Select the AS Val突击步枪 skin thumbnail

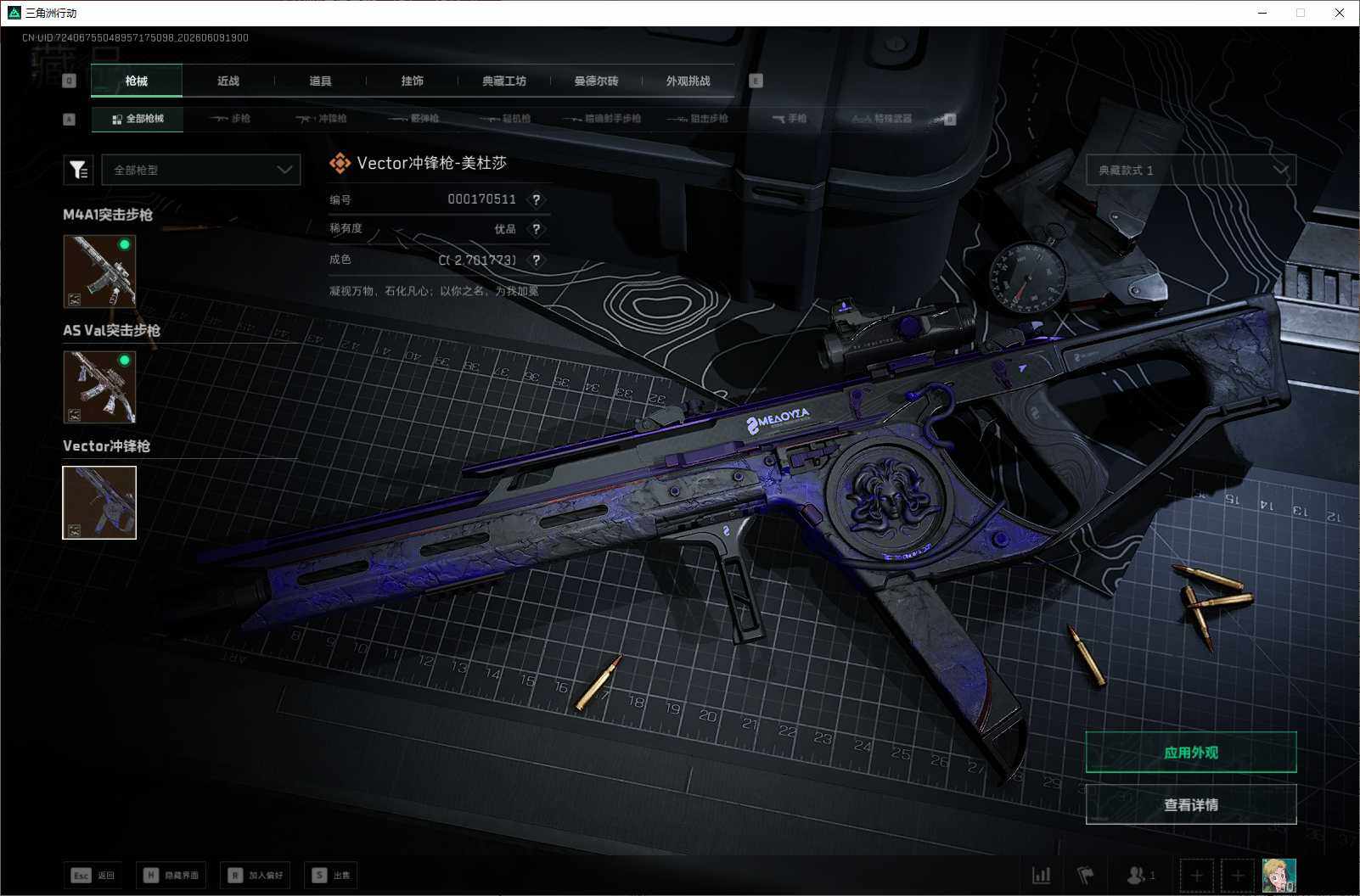coord(99,387)
